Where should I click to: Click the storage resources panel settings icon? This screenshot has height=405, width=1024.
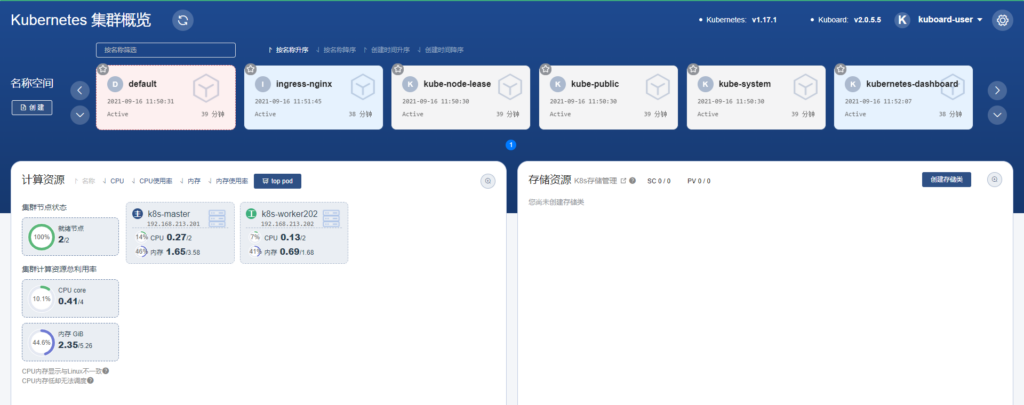994,180
